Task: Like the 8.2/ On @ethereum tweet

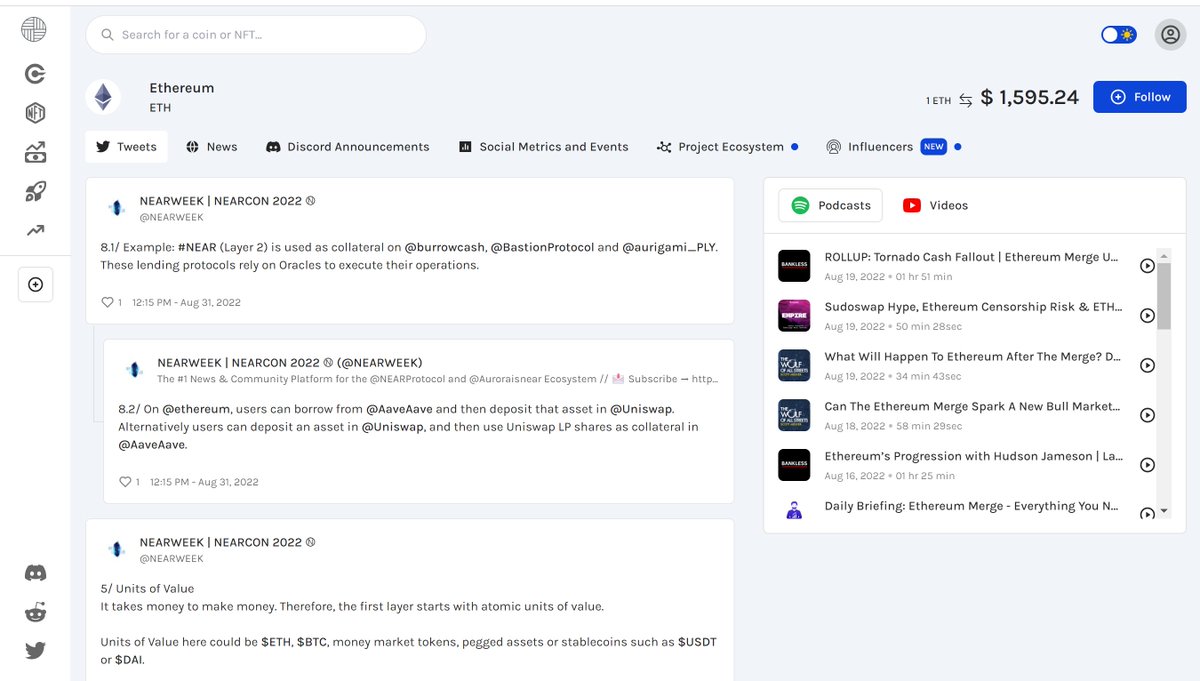Action: [x=125, y=482]
